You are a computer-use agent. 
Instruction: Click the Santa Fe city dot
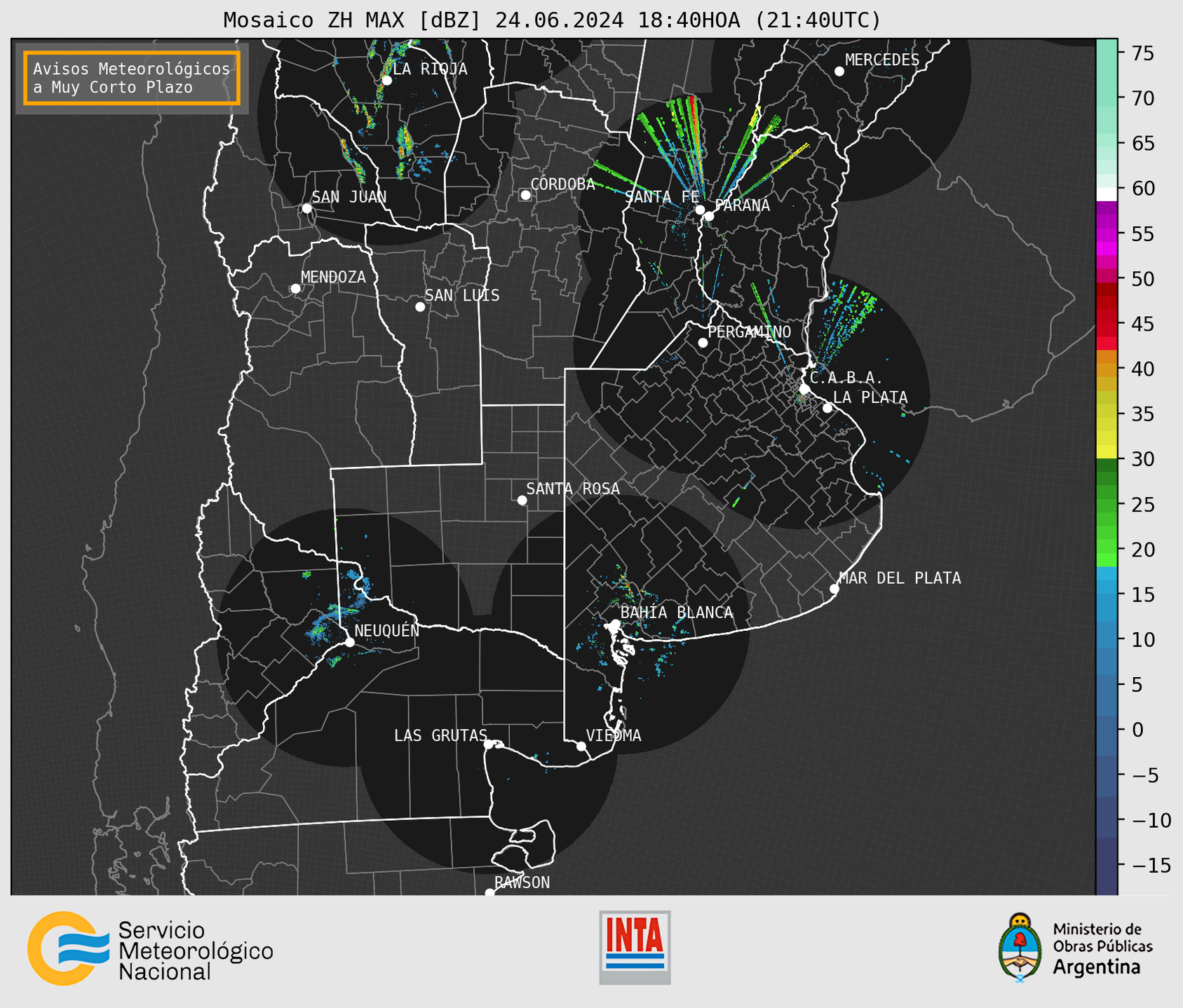click(x=700, y=210)
